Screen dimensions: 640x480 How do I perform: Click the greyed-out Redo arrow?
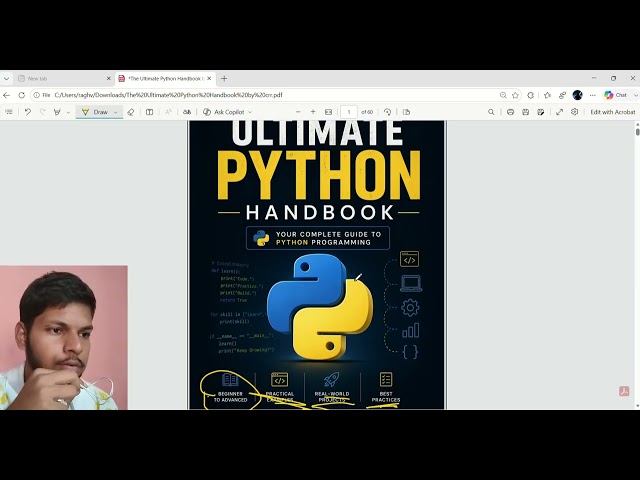pyautogui.click(x=42, y=112)
